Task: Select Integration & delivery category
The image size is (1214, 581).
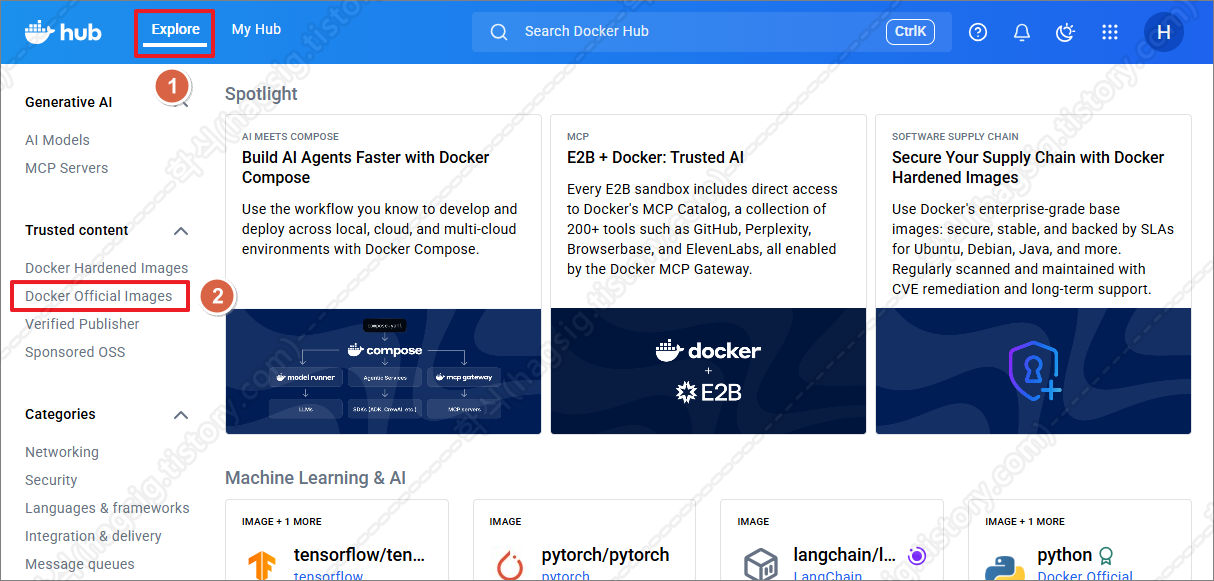Action: point(93,536)
